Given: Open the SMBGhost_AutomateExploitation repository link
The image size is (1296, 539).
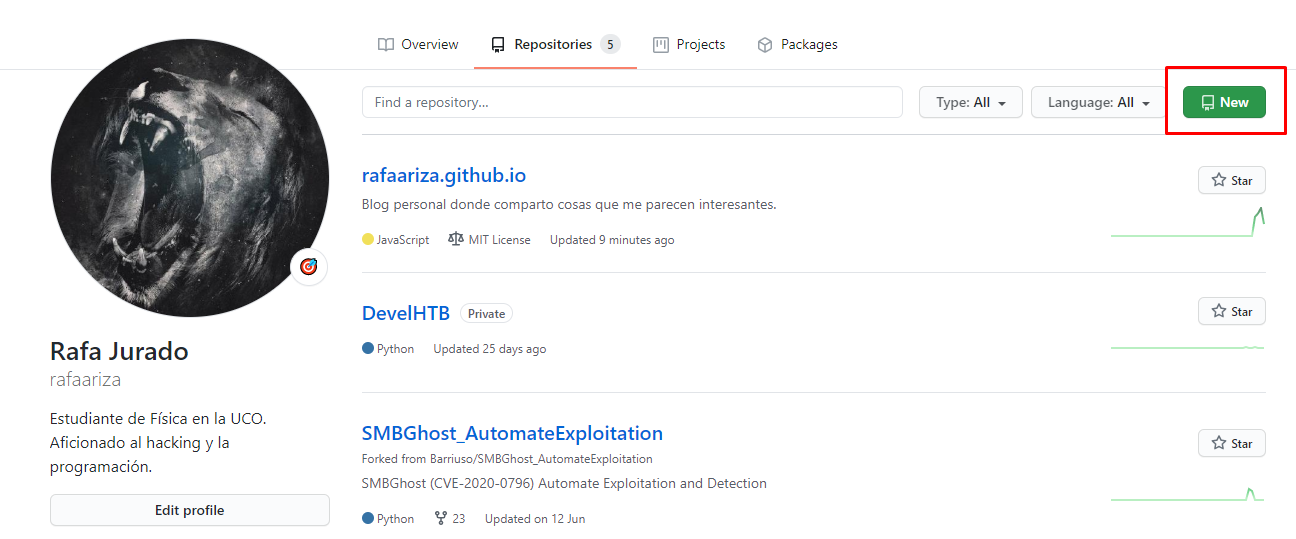Looking at the screenshot, I should pos(512,433).
